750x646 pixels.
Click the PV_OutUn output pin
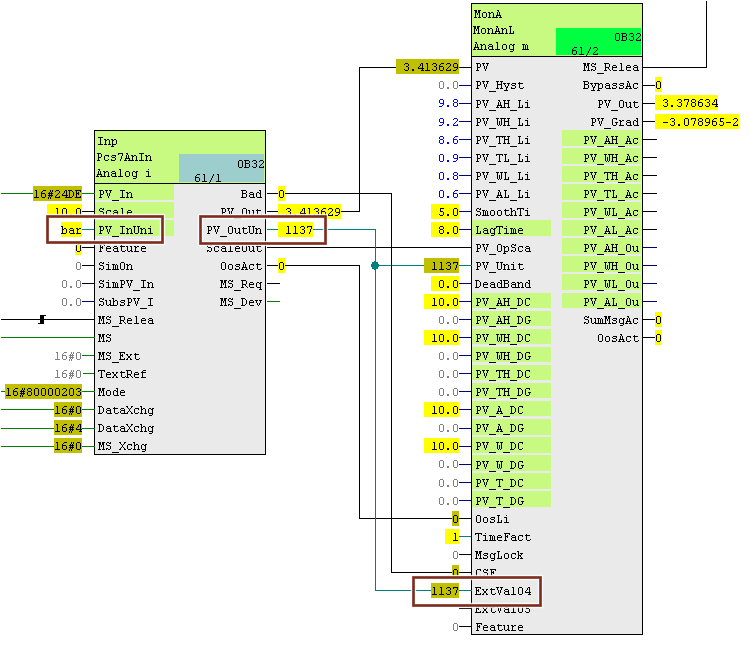click(234, 230)
